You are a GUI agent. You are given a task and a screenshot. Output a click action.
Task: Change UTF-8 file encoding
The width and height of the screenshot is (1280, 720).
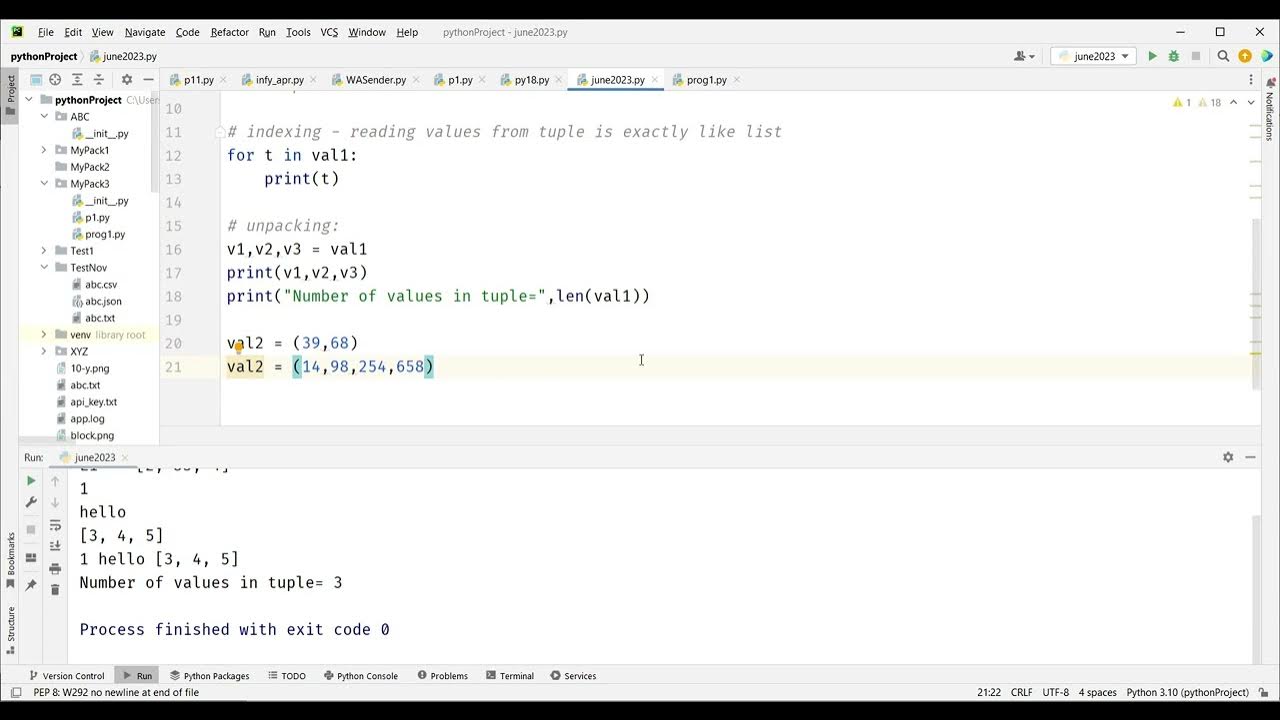1055,692
